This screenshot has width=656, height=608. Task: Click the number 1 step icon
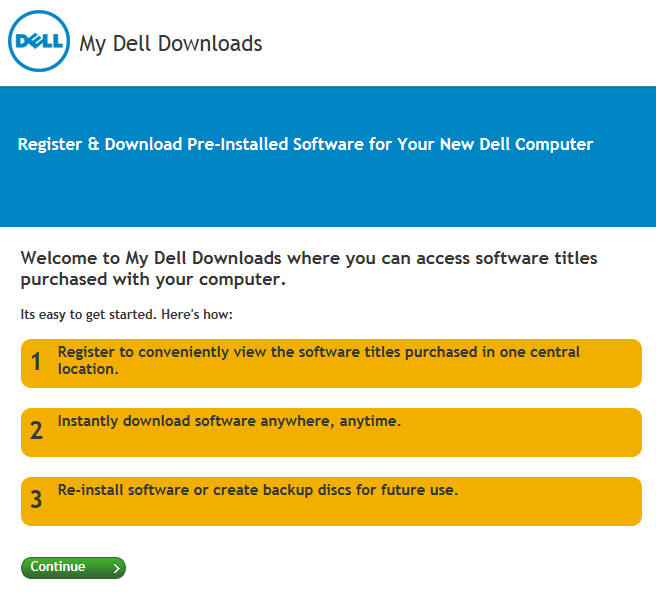(x=36, y=362)
